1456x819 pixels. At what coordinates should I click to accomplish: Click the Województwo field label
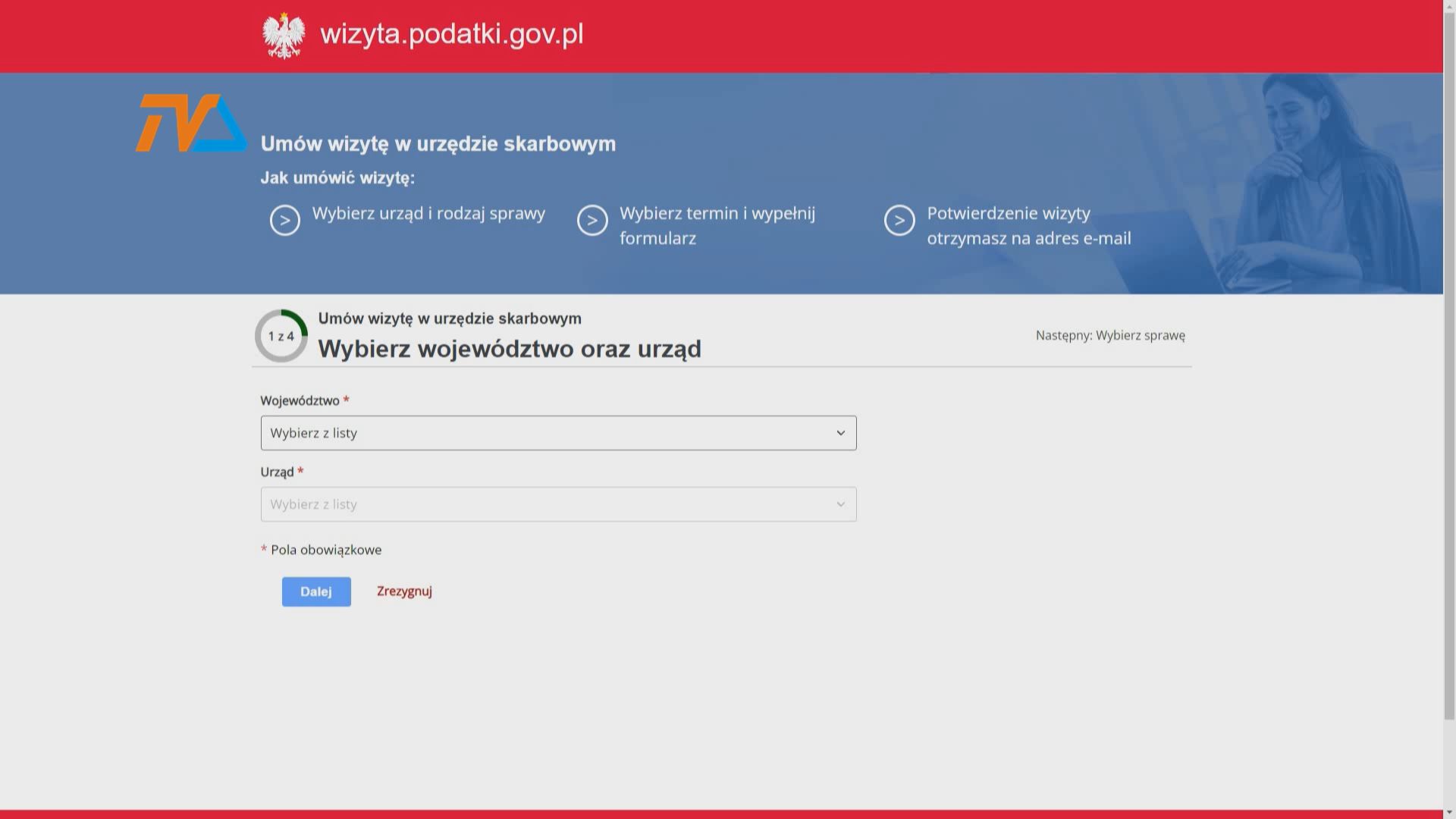300,400
